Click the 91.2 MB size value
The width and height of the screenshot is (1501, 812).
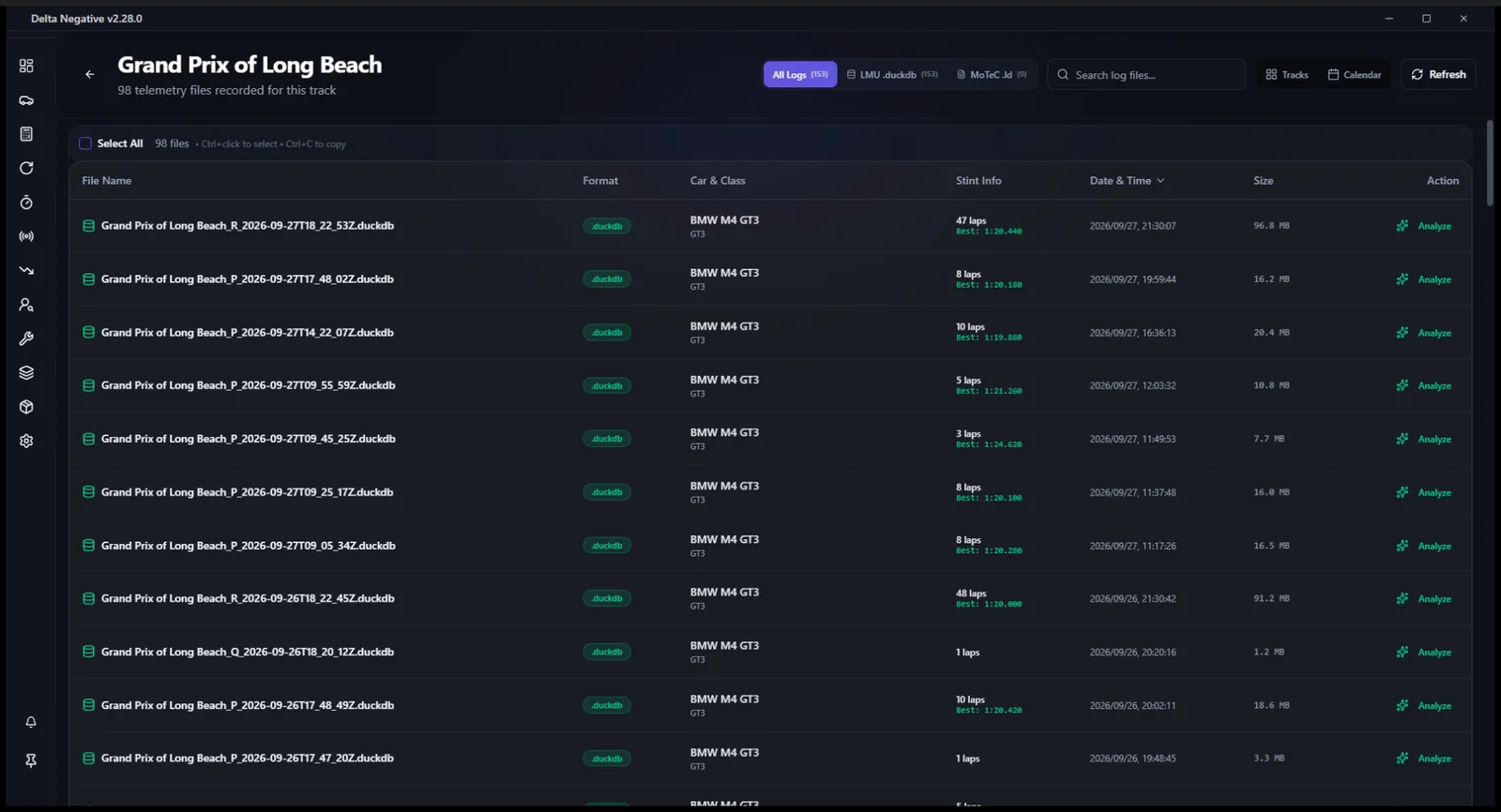click(x=1271, y=598)
